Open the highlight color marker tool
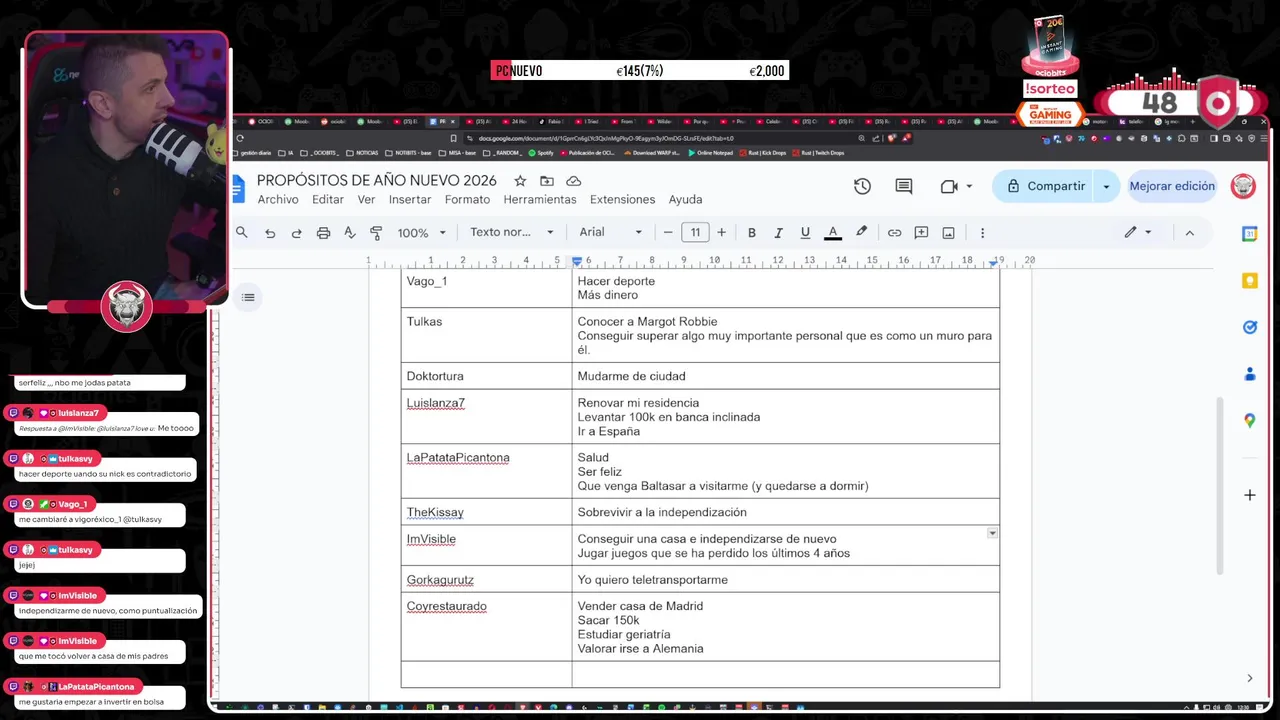Image resolution: width=1280 pixels, height=720 pixels. tap(861, 232)
